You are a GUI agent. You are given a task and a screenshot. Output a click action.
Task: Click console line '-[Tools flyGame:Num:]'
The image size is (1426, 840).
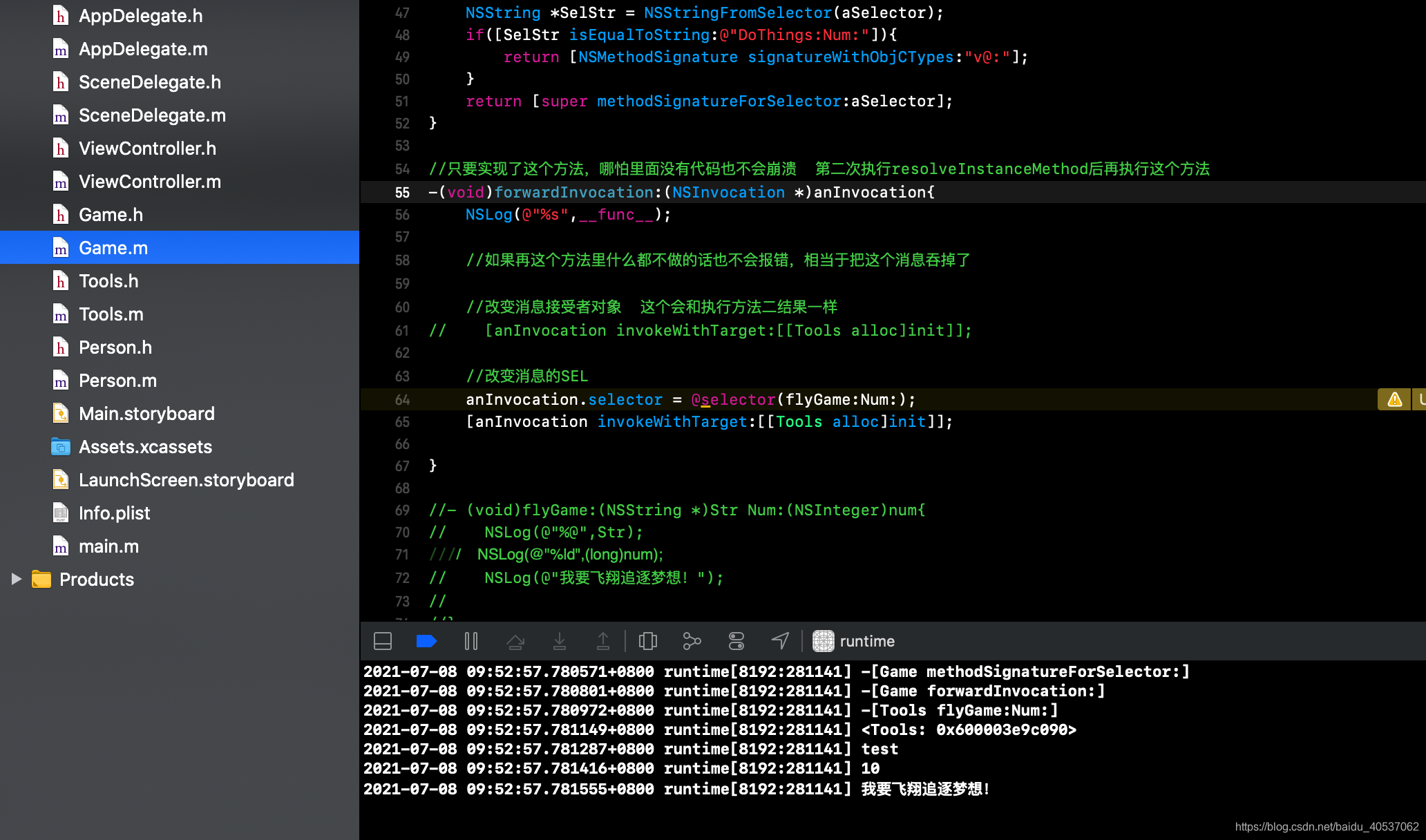[960, 710]
